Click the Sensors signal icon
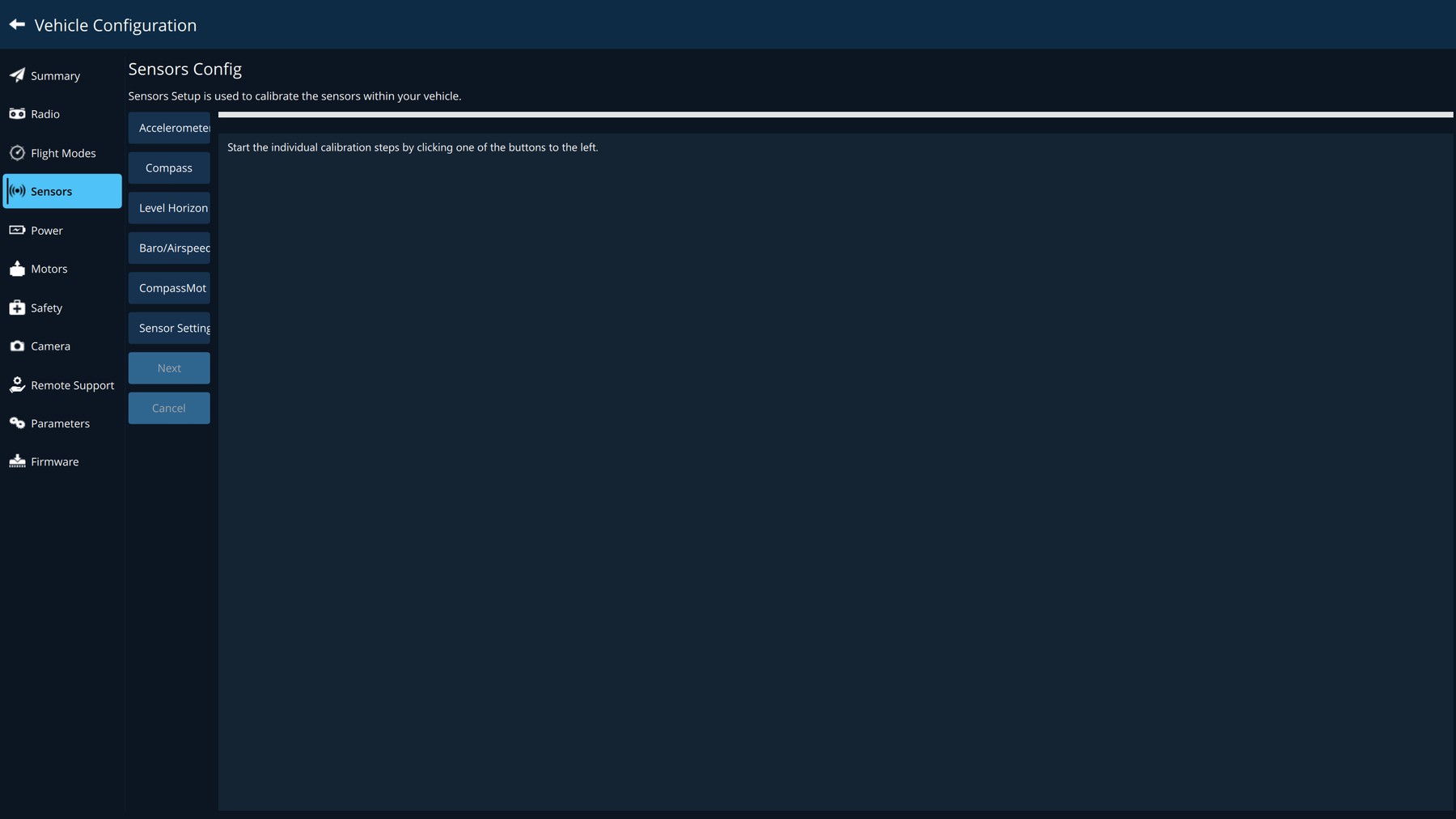 [x=17, y=191]
